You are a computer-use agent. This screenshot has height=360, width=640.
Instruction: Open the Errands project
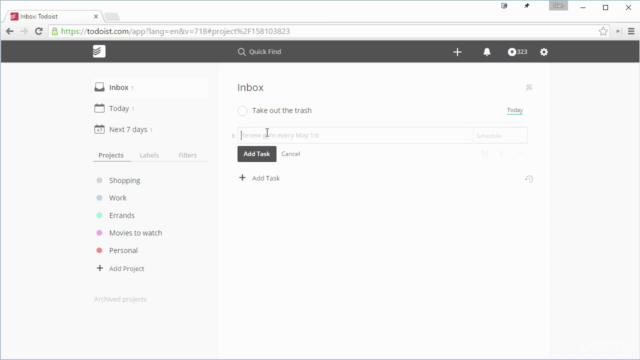pos(122,216)
